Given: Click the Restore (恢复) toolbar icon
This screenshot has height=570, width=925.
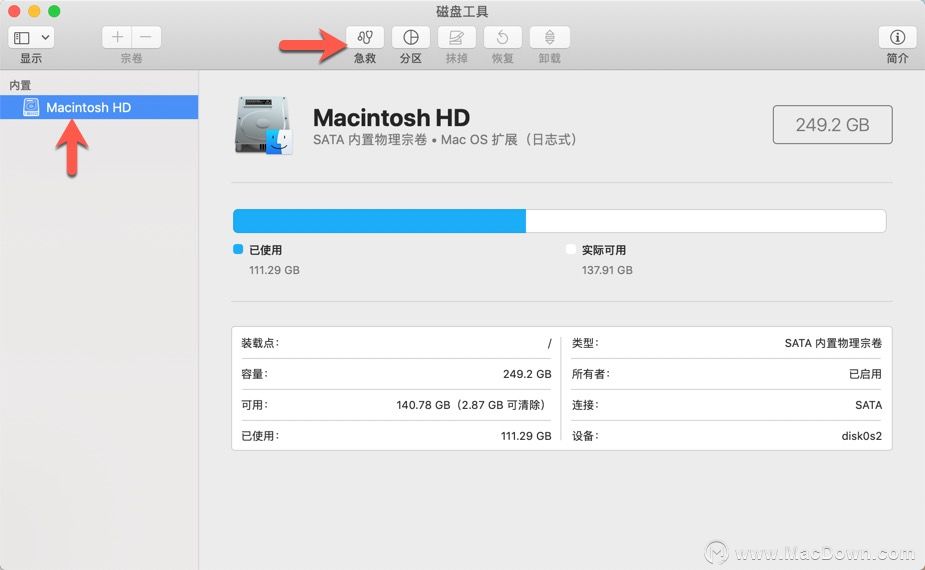Looking at the screenshot, I should point(502,37).
